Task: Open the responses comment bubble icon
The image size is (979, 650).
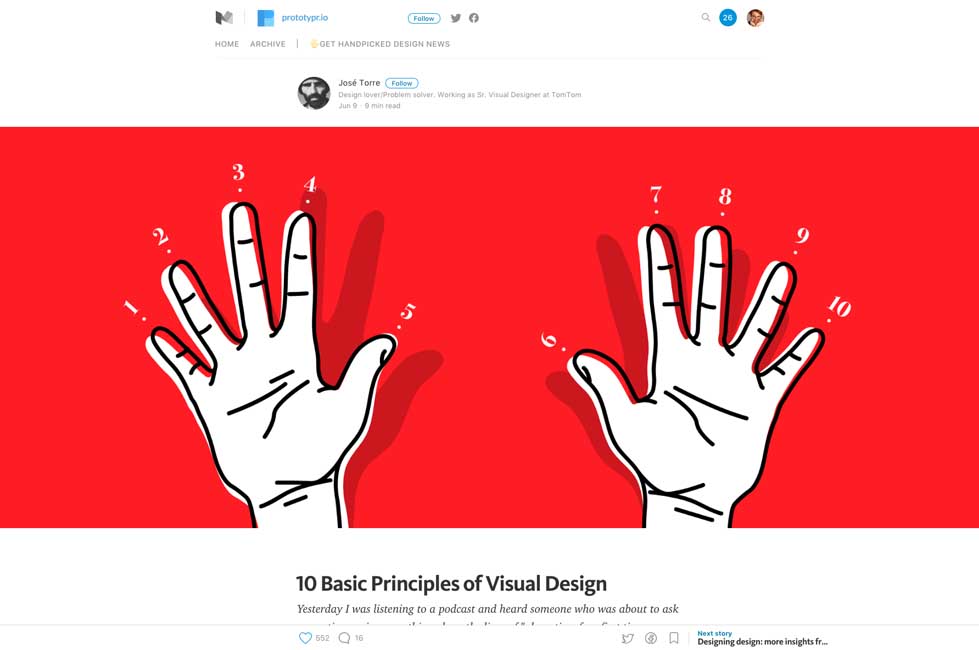Action: [x=344, y=638]
